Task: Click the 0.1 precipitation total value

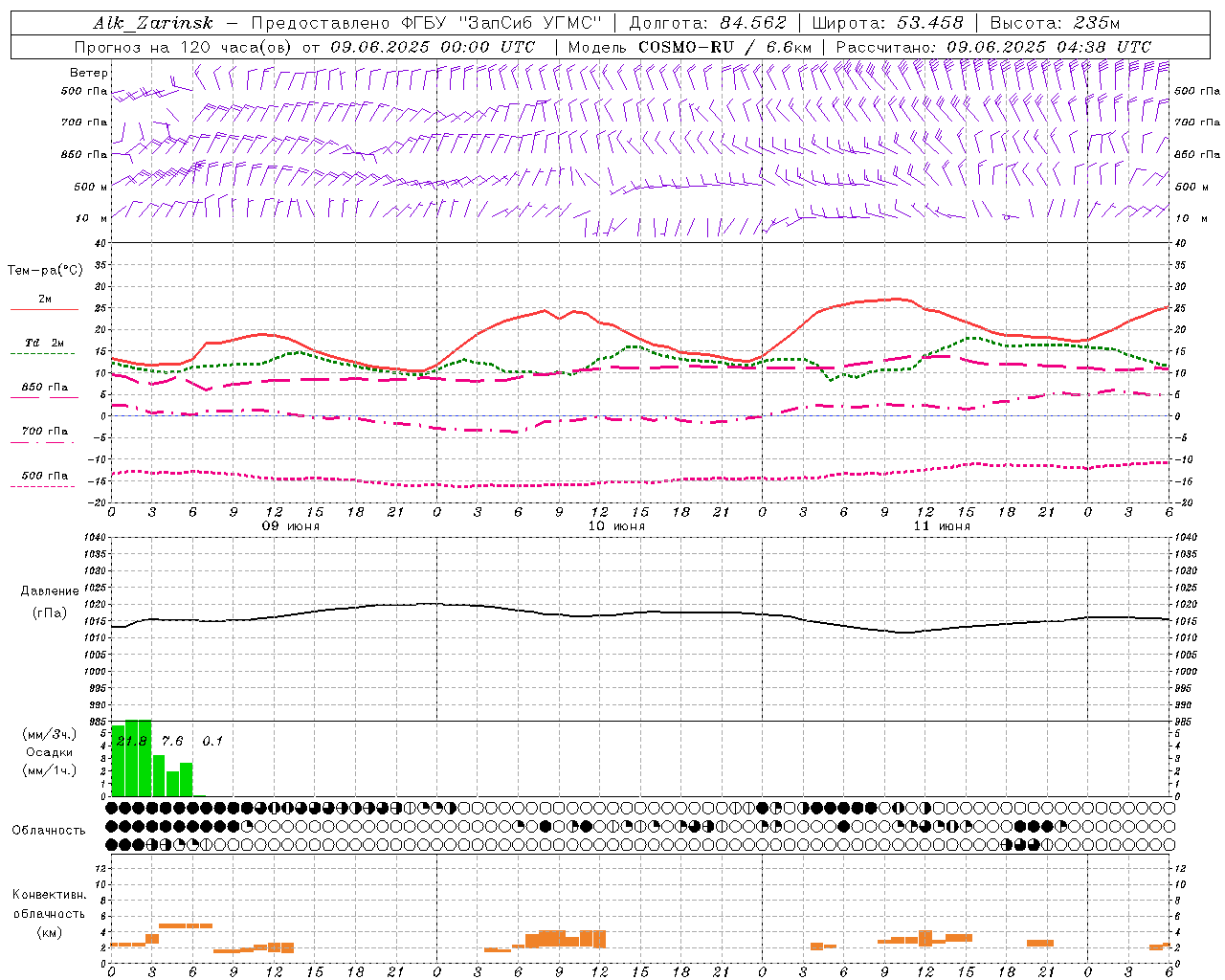Action: pos(212,741)
